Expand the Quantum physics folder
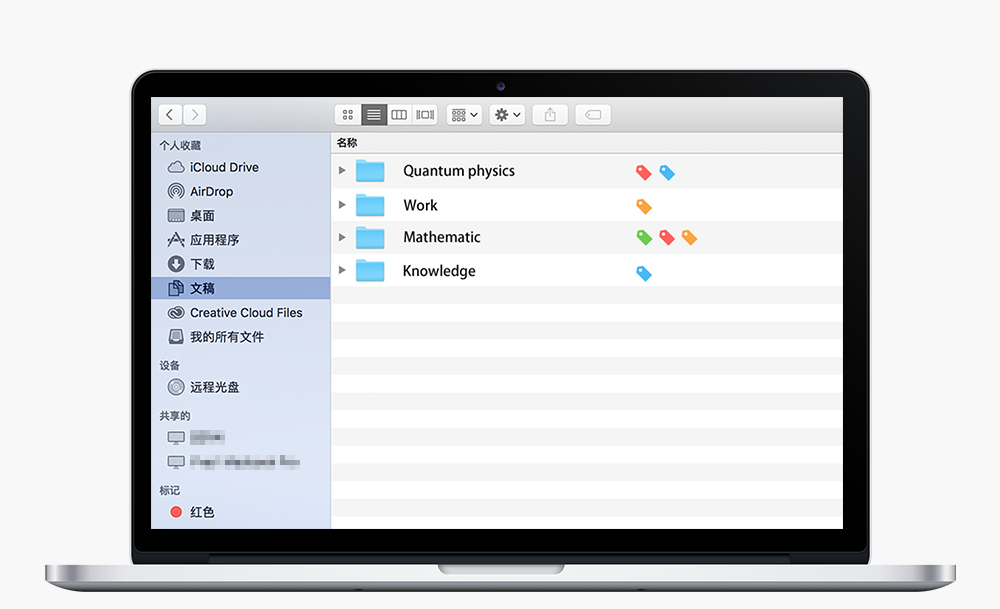The image size is (1000, 609). pos(342,171)
